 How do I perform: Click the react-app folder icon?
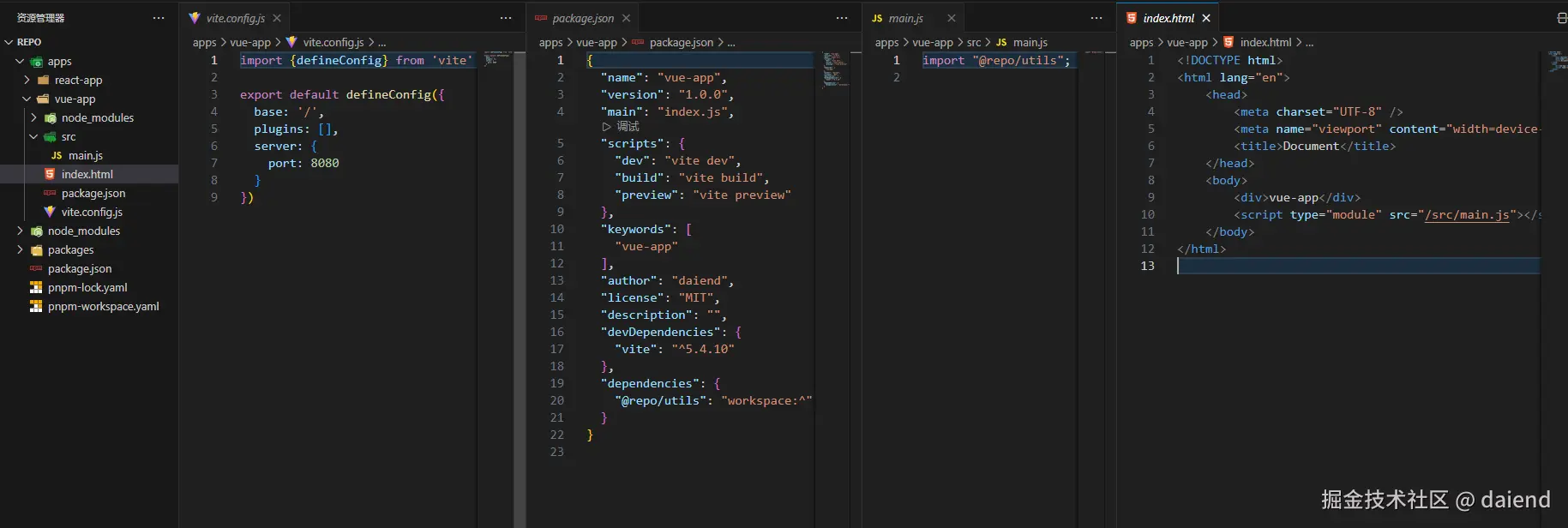click(43, 80)
